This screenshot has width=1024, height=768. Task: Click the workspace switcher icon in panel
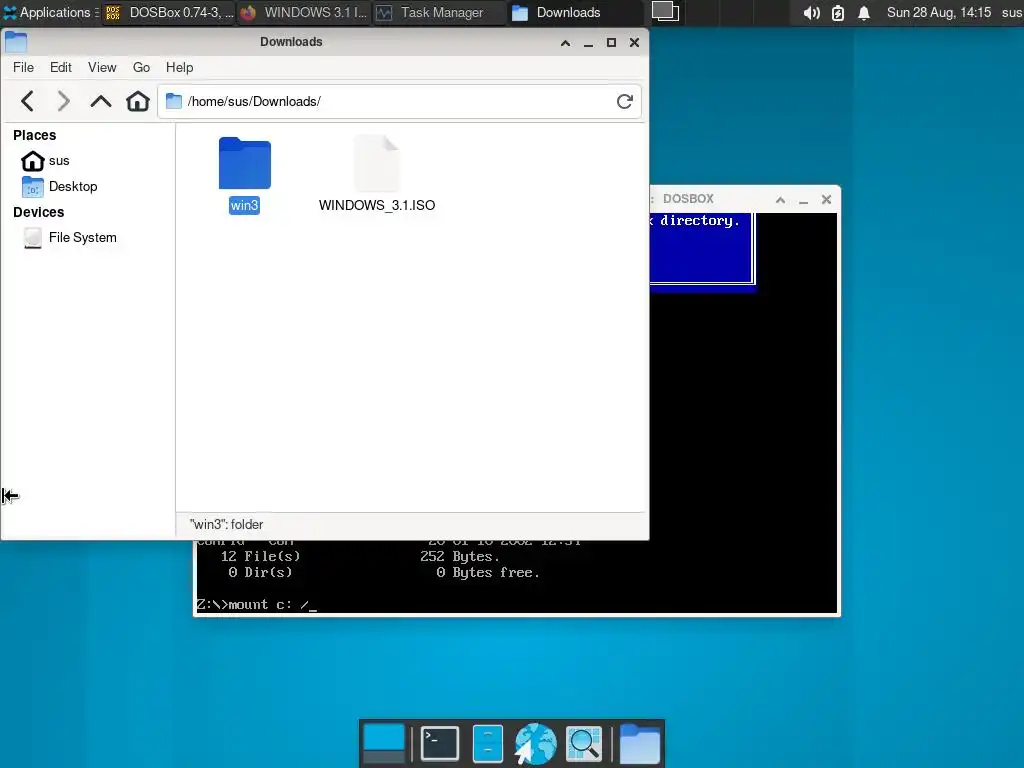665,12
